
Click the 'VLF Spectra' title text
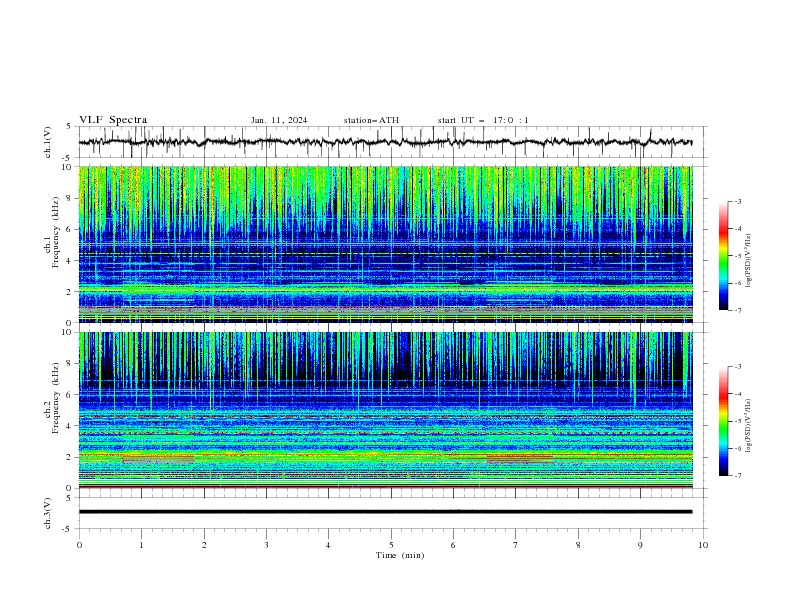[x=113, y=120]
